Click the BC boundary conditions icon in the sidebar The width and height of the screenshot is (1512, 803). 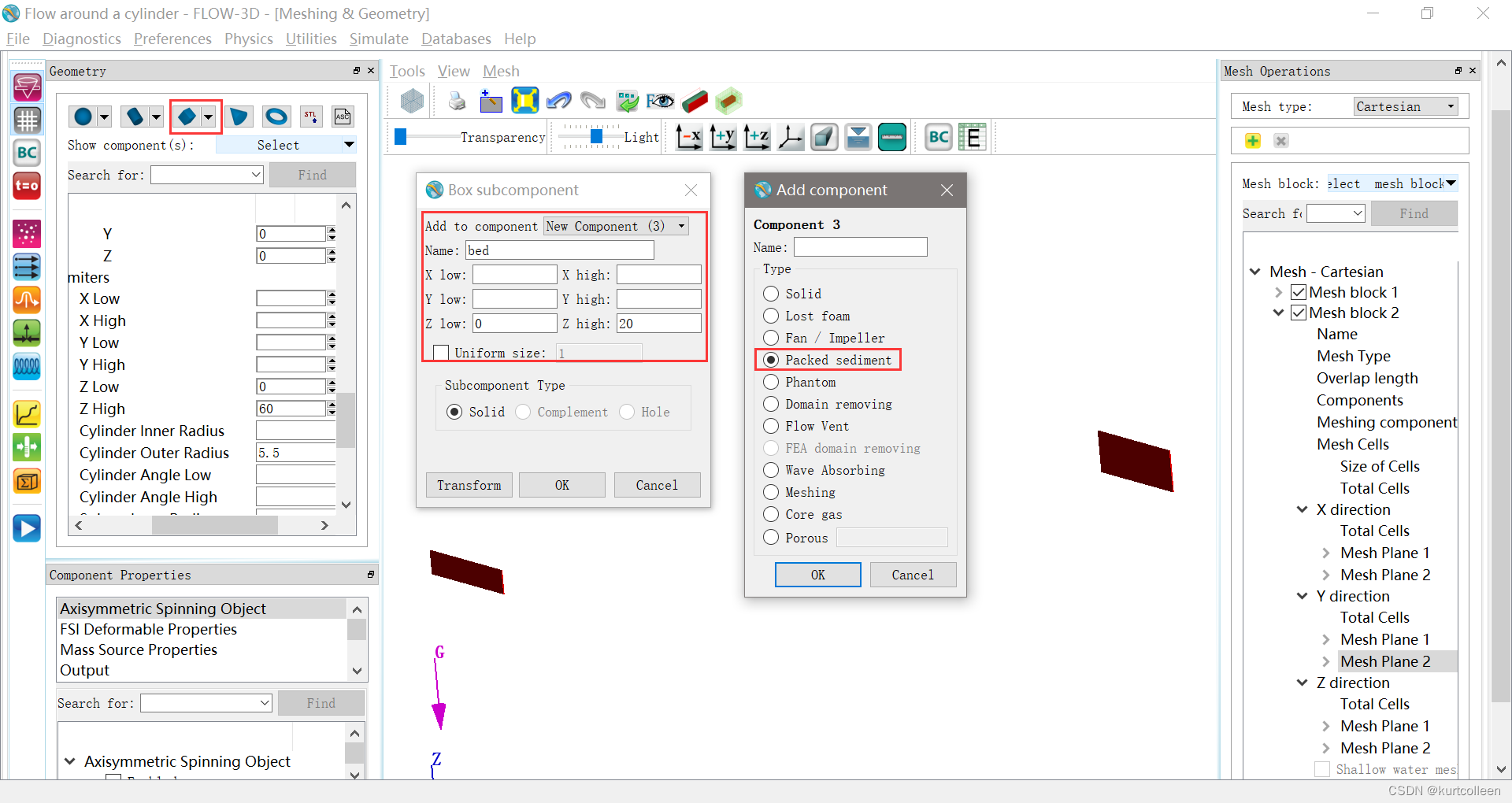[x=26, y=153]
